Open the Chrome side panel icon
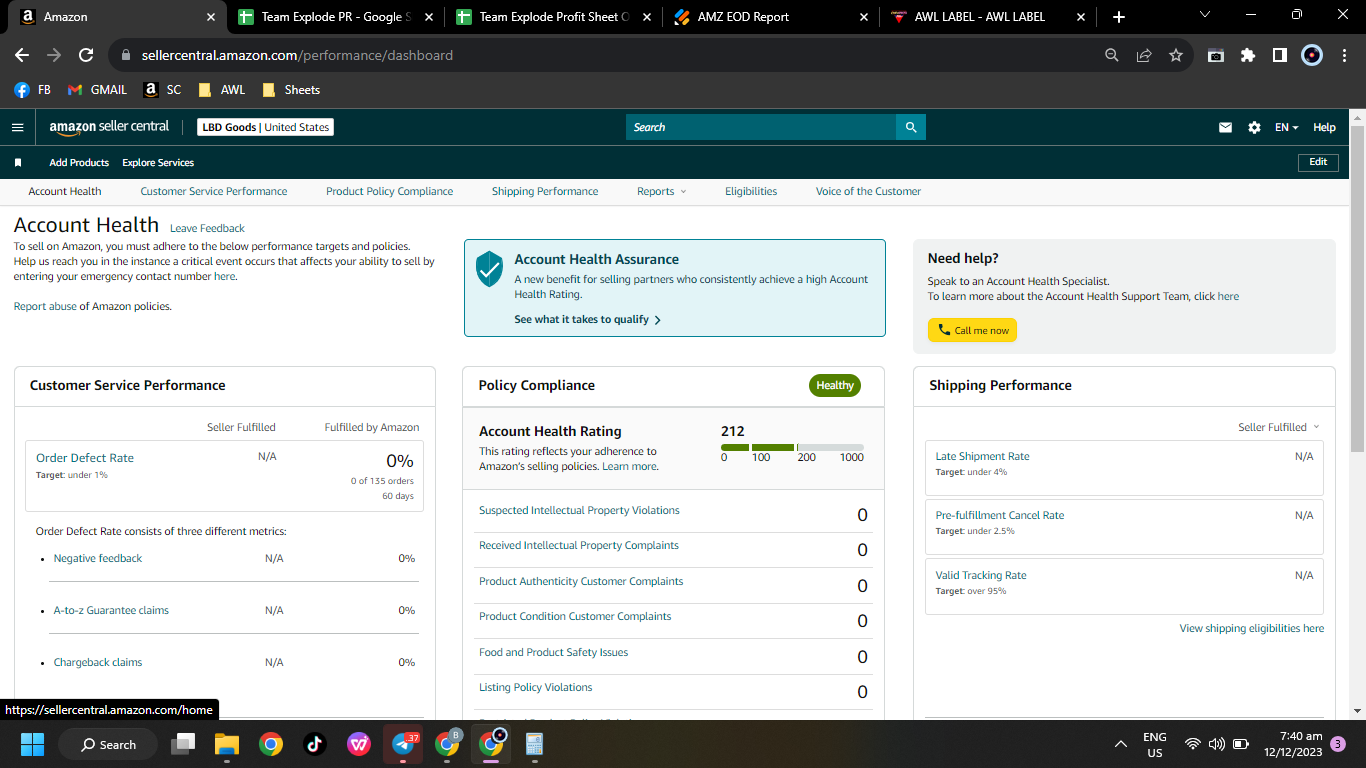The width and height of the screenshot is (1366, 768). pyautogui.click(x=1280, y=55)
